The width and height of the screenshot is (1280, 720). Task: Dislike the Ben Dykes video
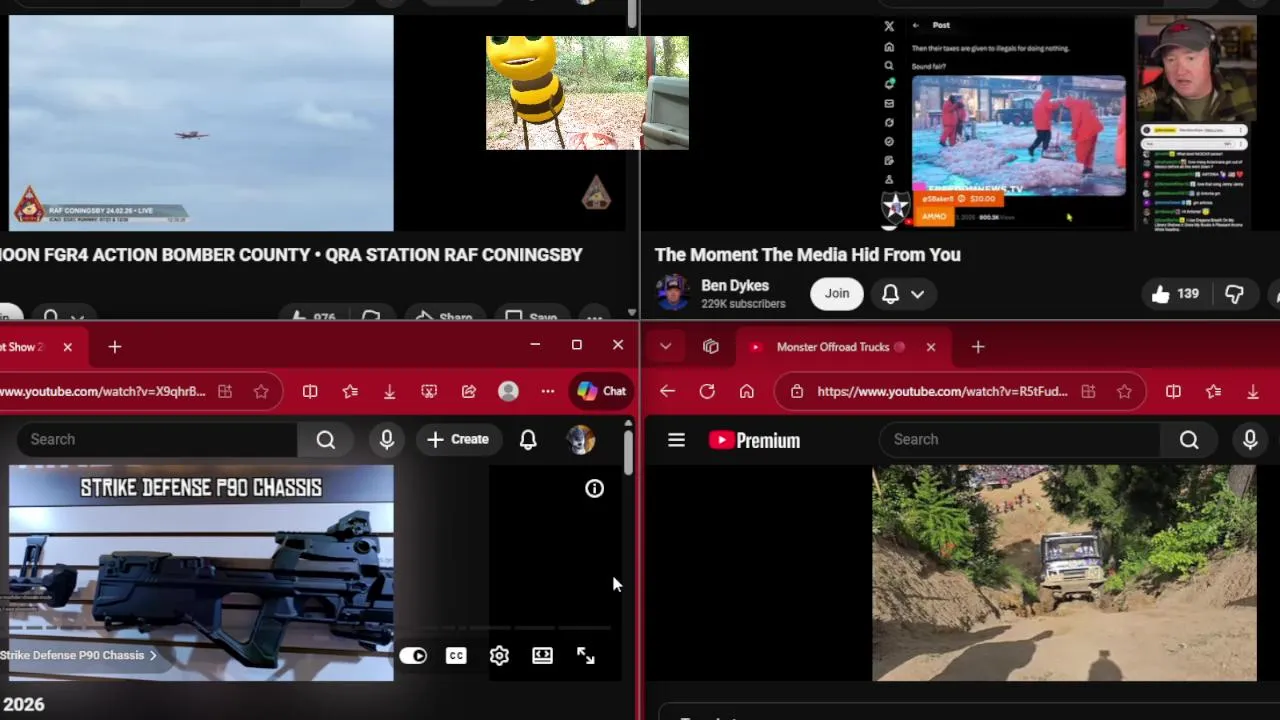[1234, 294]
